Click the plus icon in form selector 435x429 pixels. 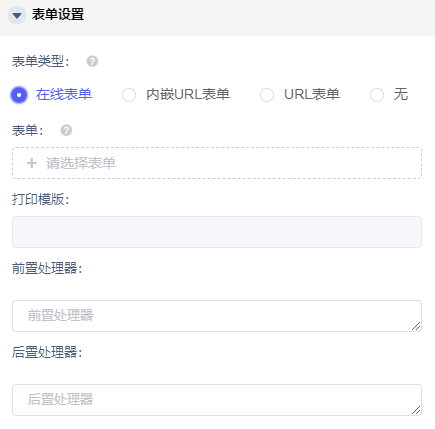(32, 163)
